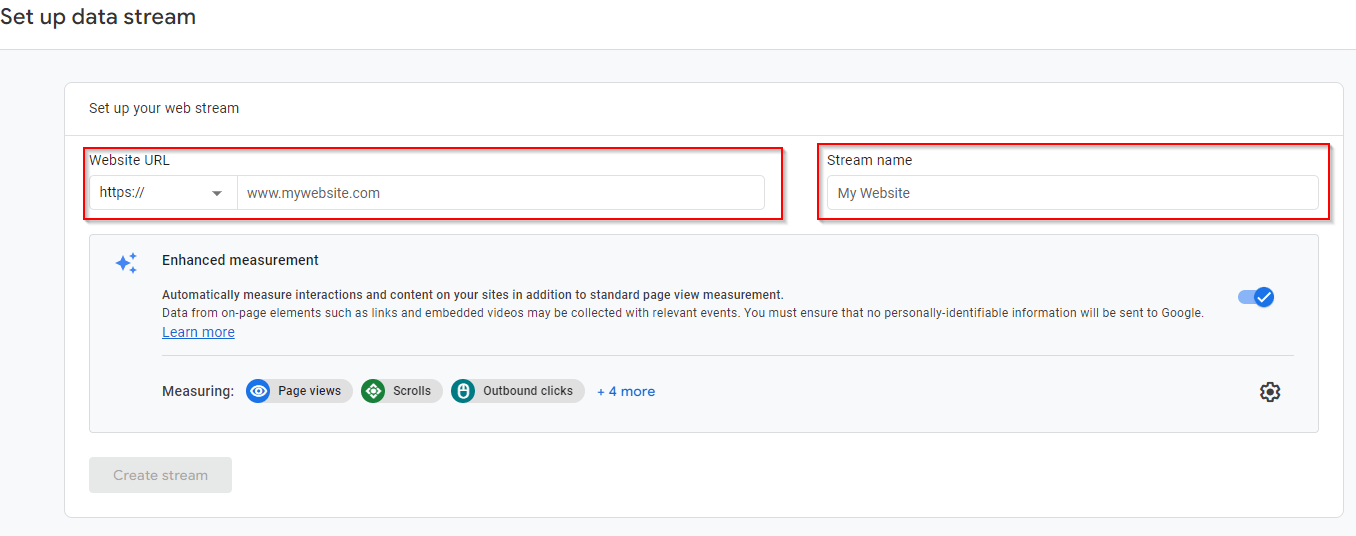Click the Website URL input field

coord(500,193)
